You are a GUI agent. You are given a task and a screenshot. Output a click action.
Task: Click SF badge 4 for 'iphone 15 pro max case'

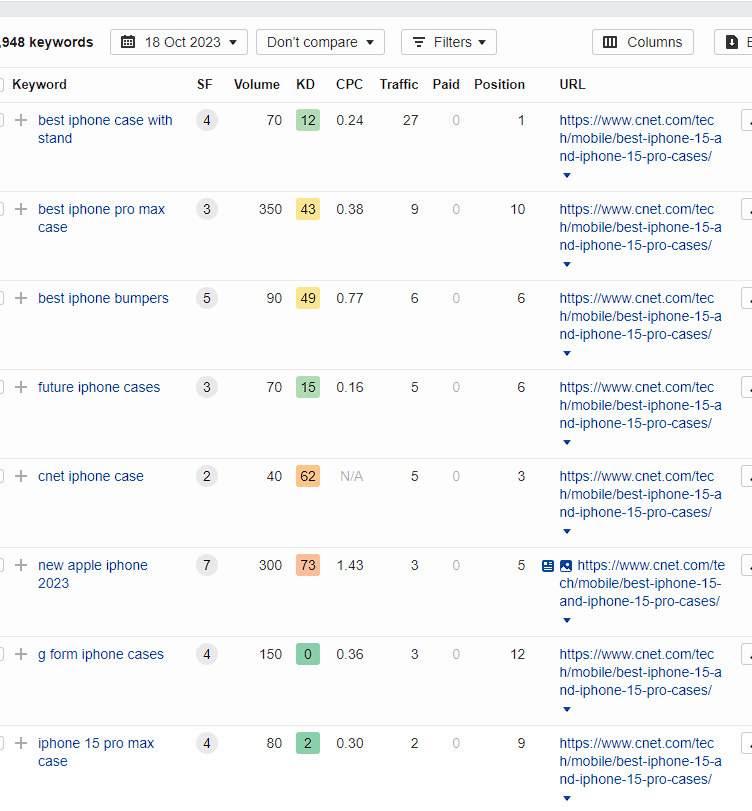click(206, 743)
